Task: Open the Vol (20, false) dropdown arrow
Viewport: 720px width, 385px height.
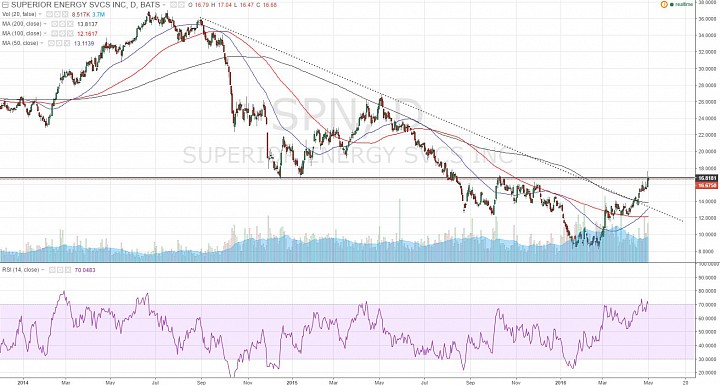Action: [40, 14]
